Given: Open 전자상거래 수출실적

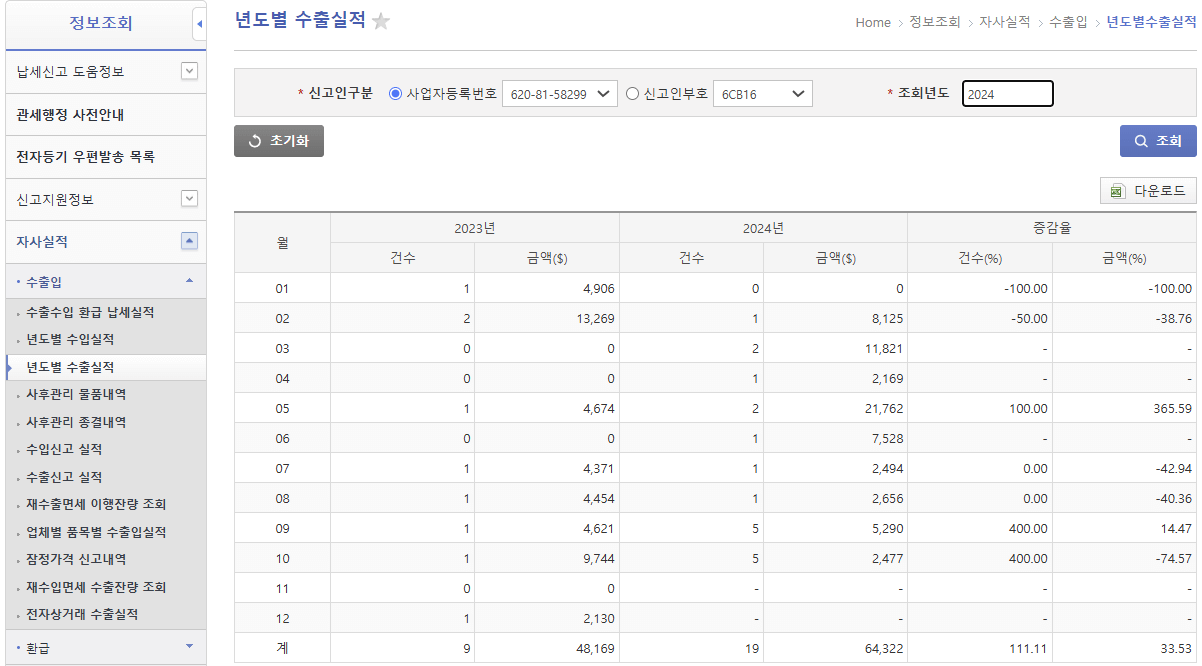Looking at the screenshot, I should coord(82,614).
